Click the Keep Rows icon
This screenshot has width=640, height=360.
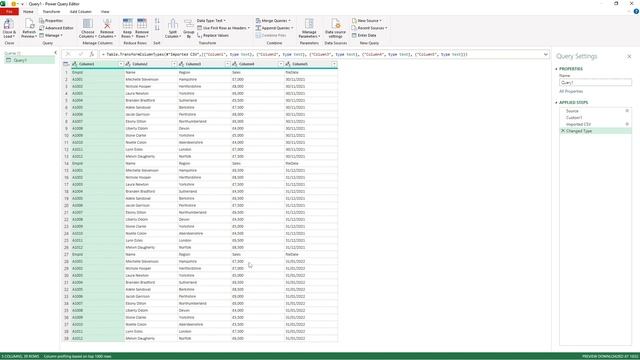[x=127, y=24]
